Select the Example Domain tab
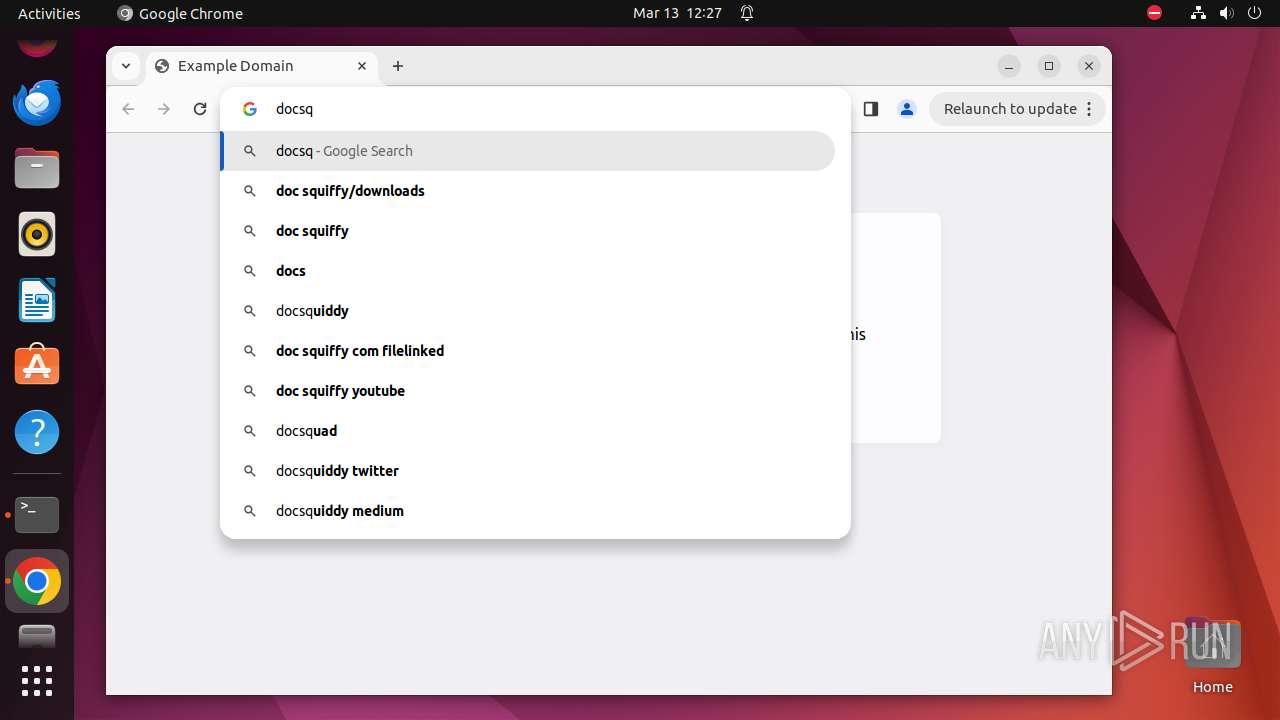 (x=262, y=66)
